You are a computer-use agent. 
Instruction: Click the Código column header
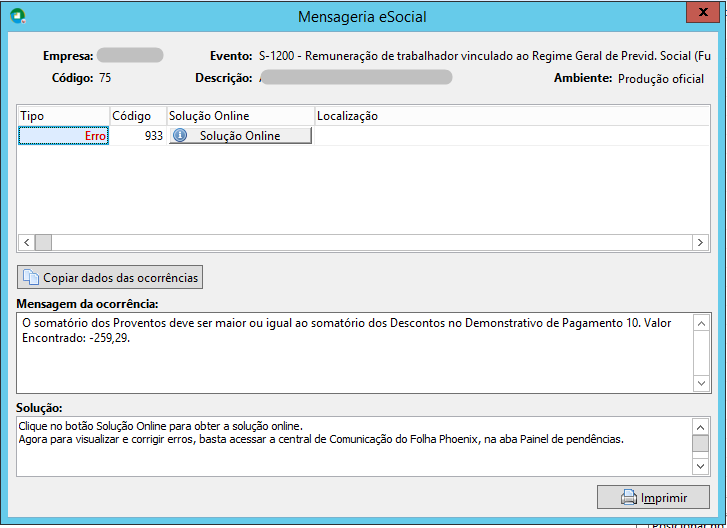click(138, 116)
